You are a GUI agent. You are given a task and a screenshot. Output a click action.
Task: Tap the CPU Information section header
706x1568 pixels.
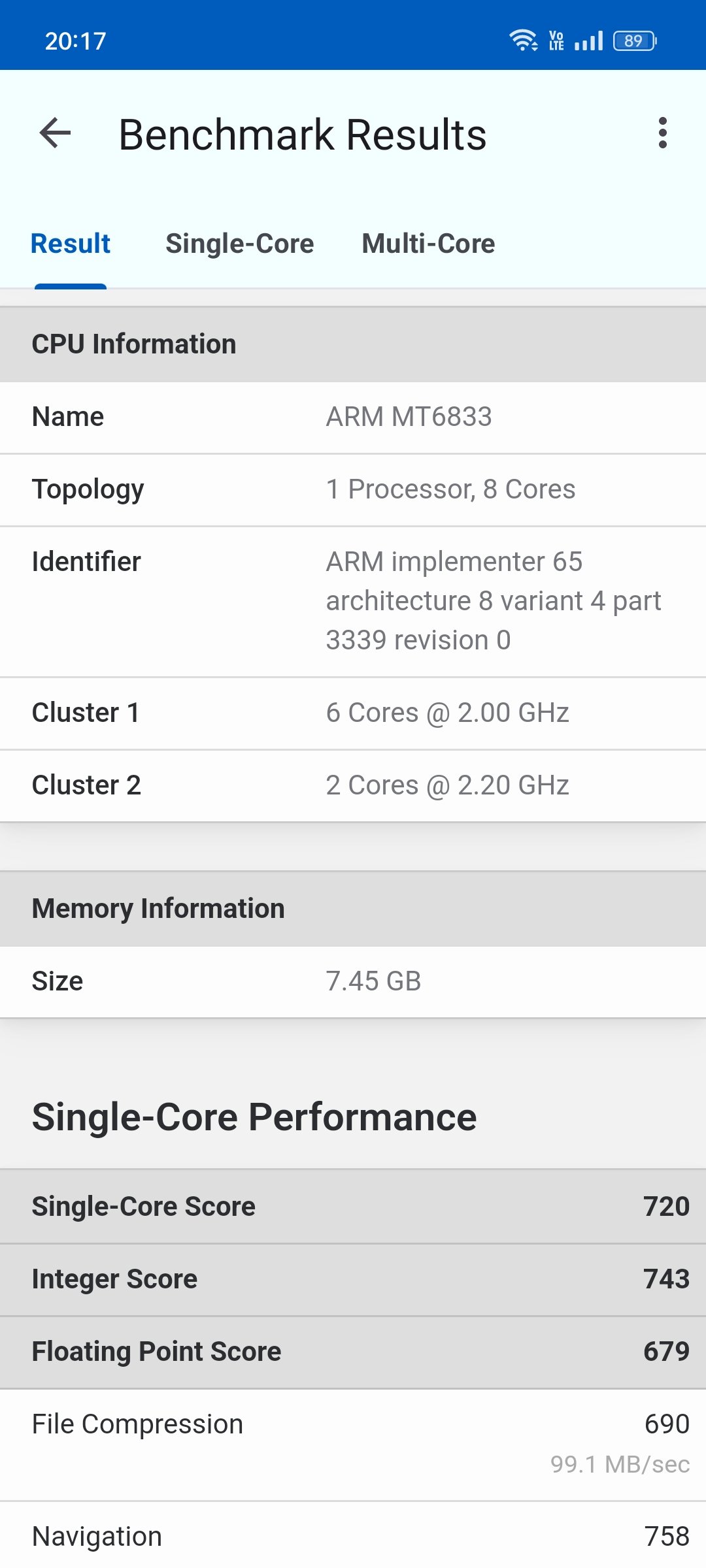click(353, 344)
